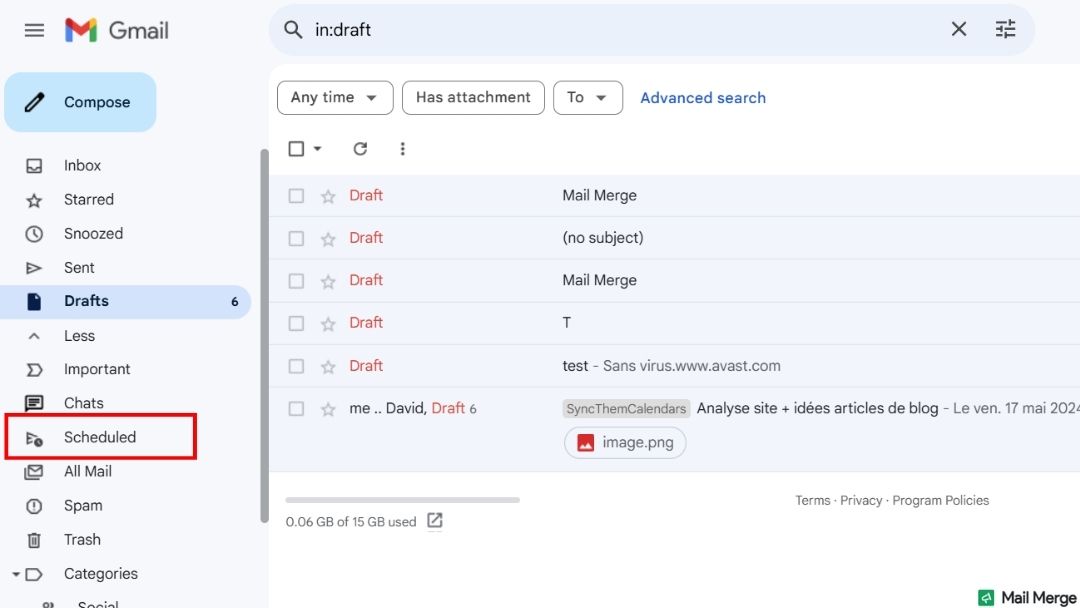Screen dimensions: 1080x608
Task: Open search options sliders icon
Action: [1006, 29]
